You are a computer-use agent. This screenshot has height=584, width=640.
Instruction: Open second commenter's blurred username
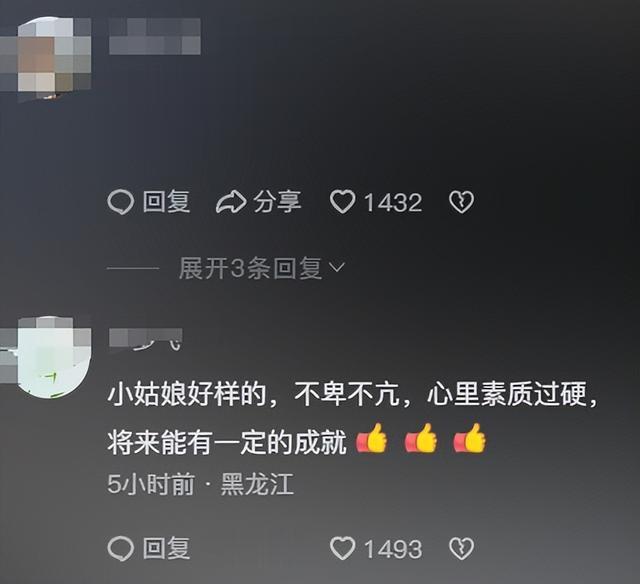[145, 339]
